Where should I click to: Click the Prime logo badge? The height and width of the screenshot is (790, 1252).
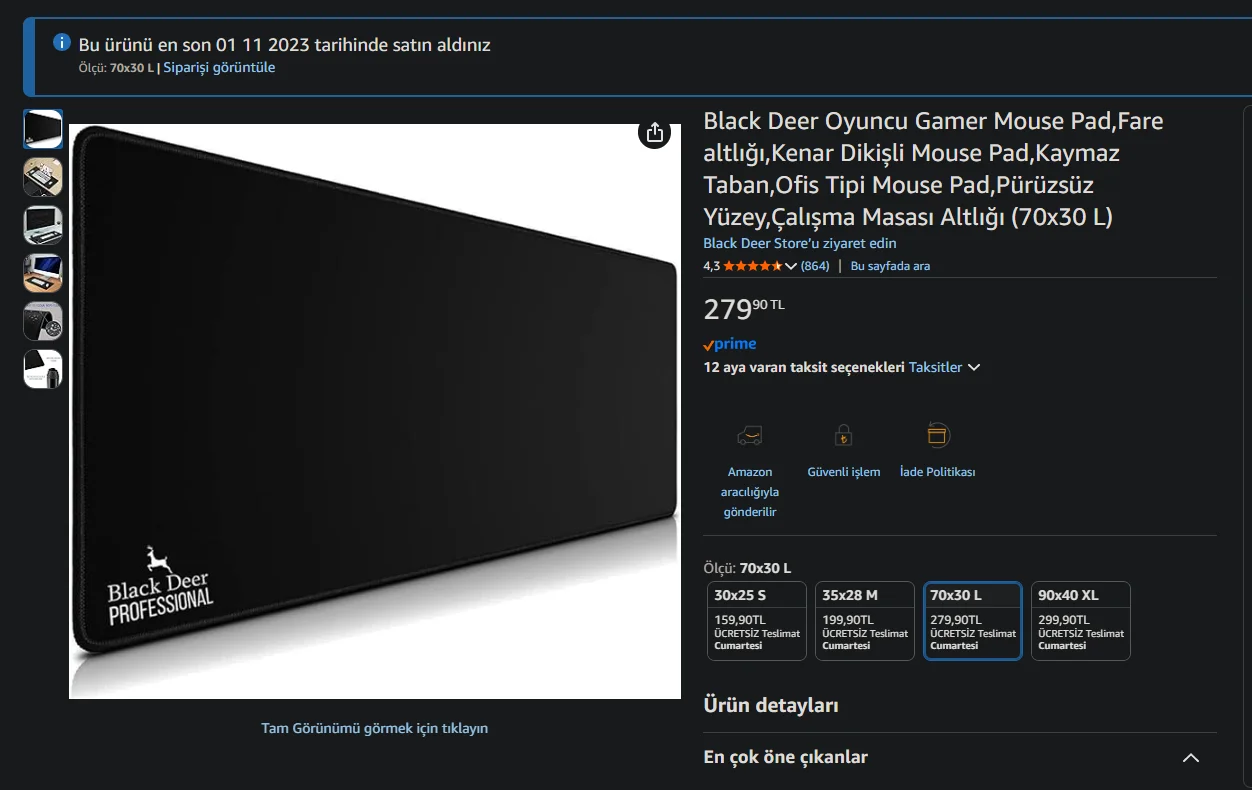(x=730, y=344)
